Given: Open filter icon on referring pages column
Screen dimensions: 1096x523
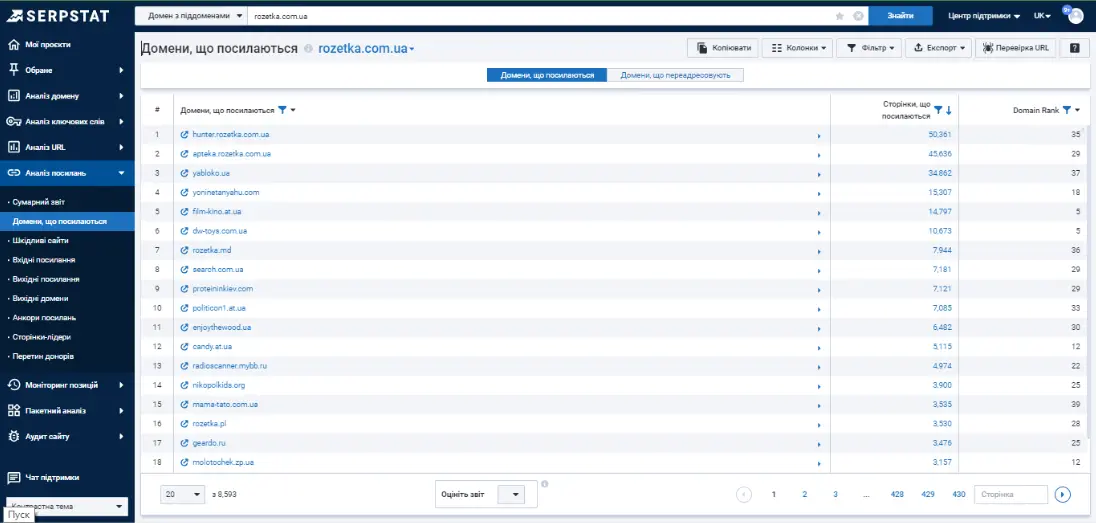Looking at the screenshot, I should pos(938,110).
